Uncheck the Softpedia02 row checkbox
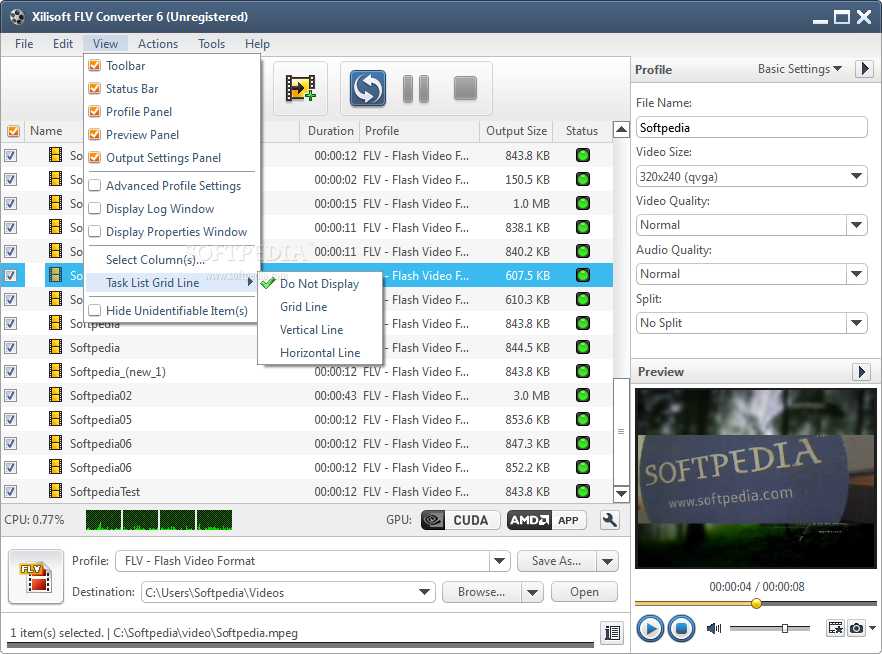 click(x=11, y=395)
